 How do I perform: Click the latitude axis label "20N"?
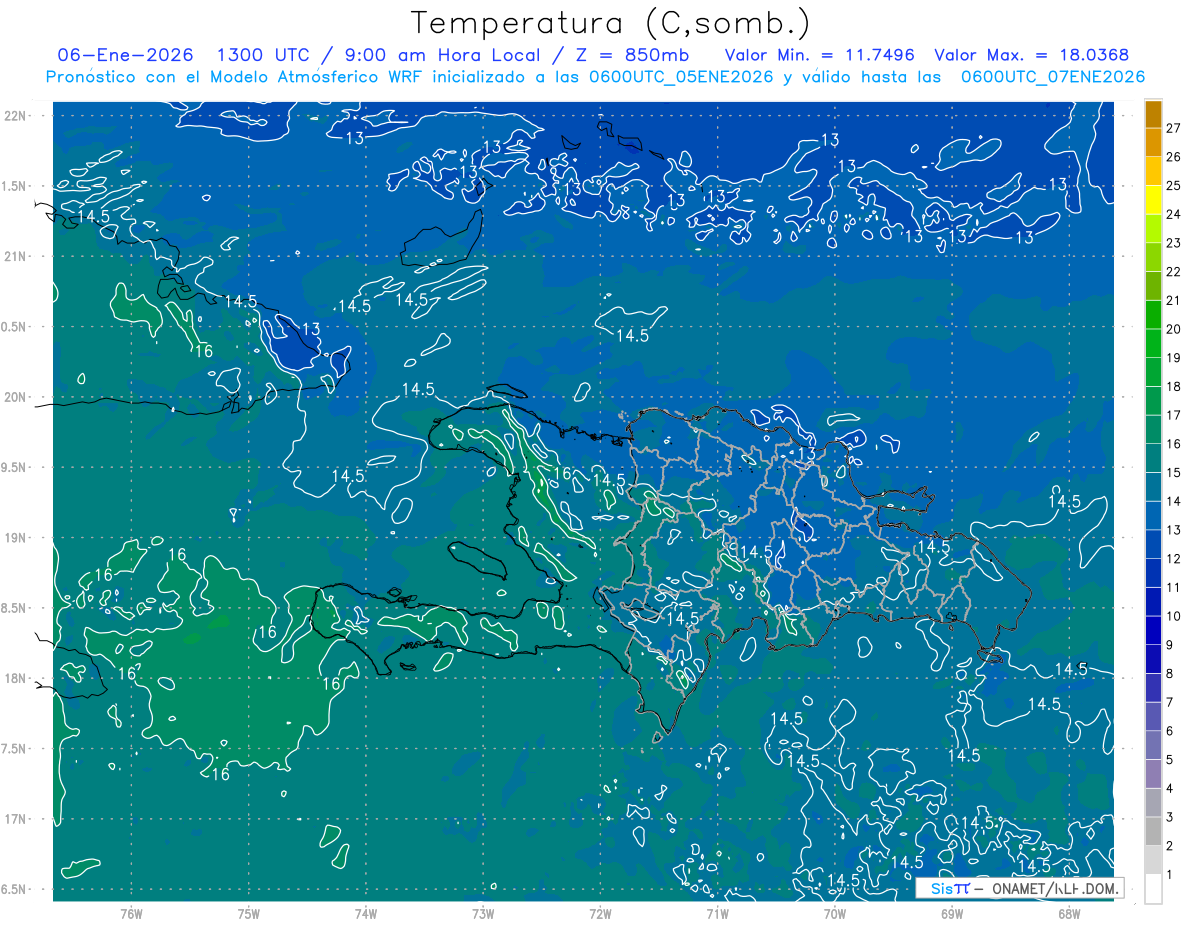[15, 397]
